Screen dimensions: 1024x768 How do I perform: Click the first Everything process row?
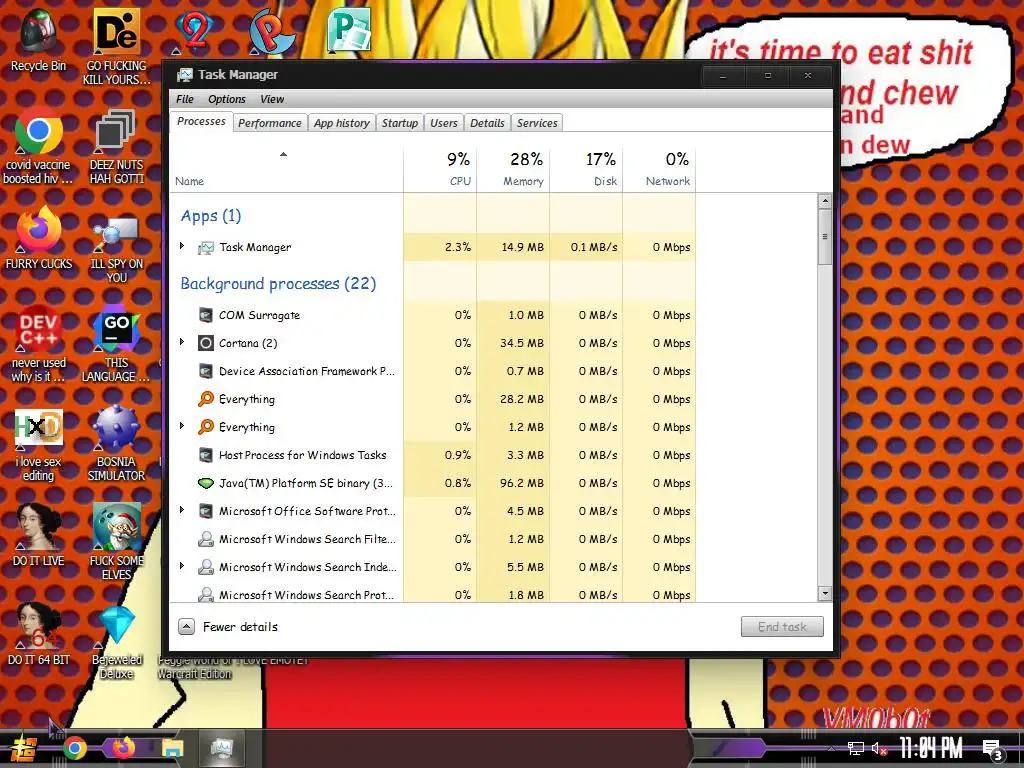click(432, 399)
